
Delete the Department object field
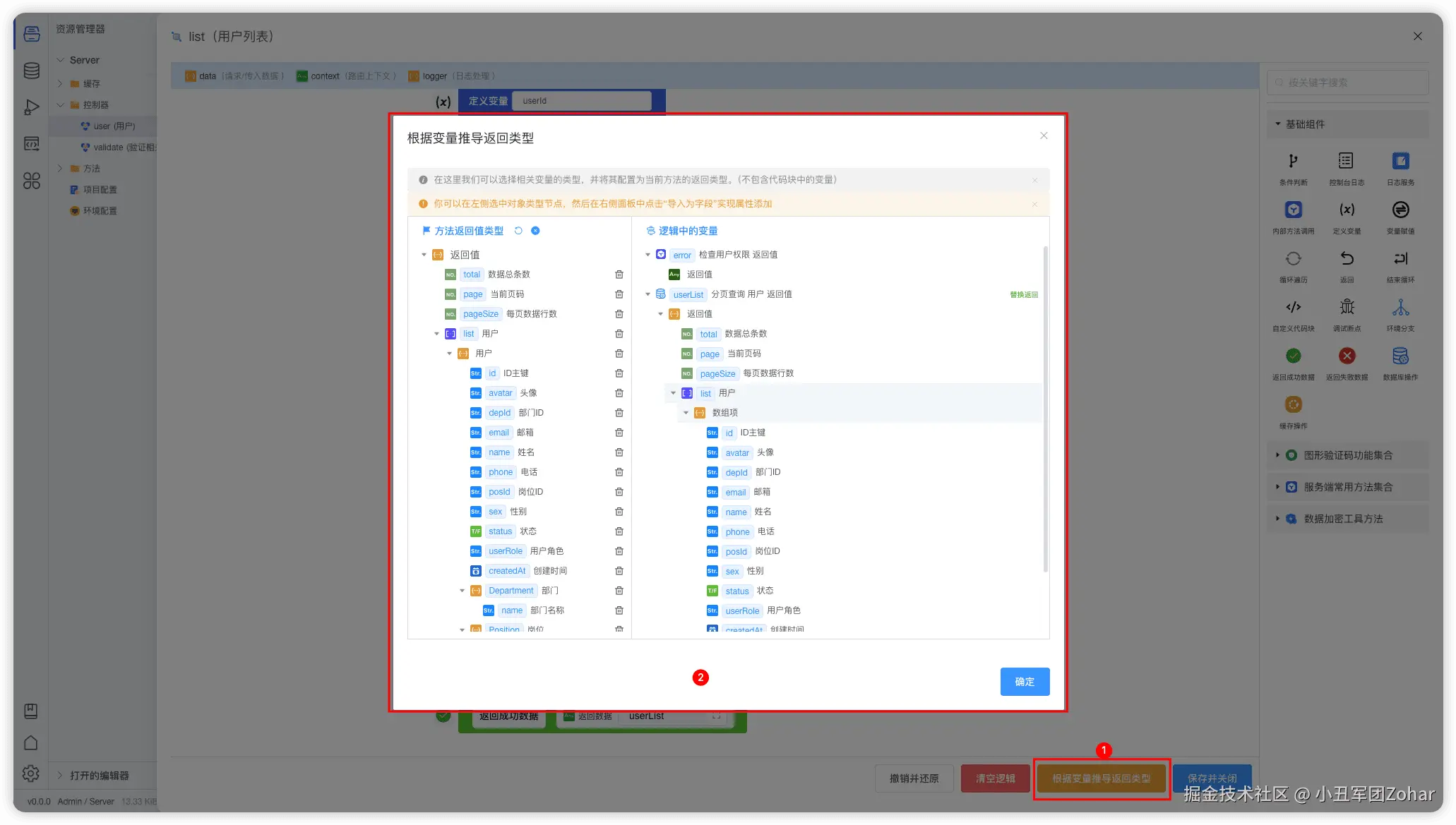pyautogui.click(x=619, y=591)
